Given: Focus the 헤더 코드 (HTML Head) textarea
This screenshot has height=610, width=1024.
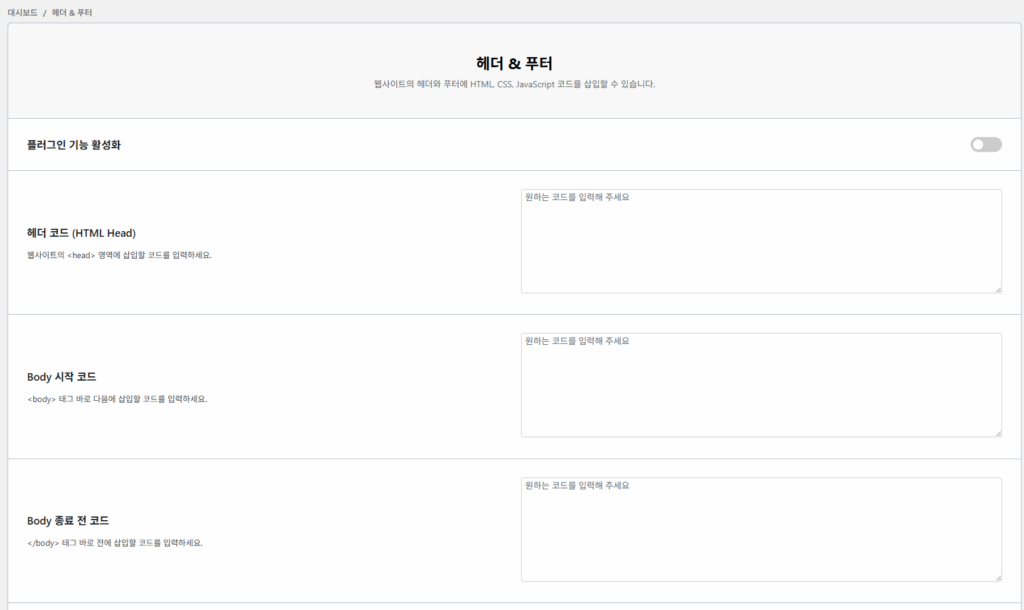Looking at the screenshot, I should click(760, 241).
